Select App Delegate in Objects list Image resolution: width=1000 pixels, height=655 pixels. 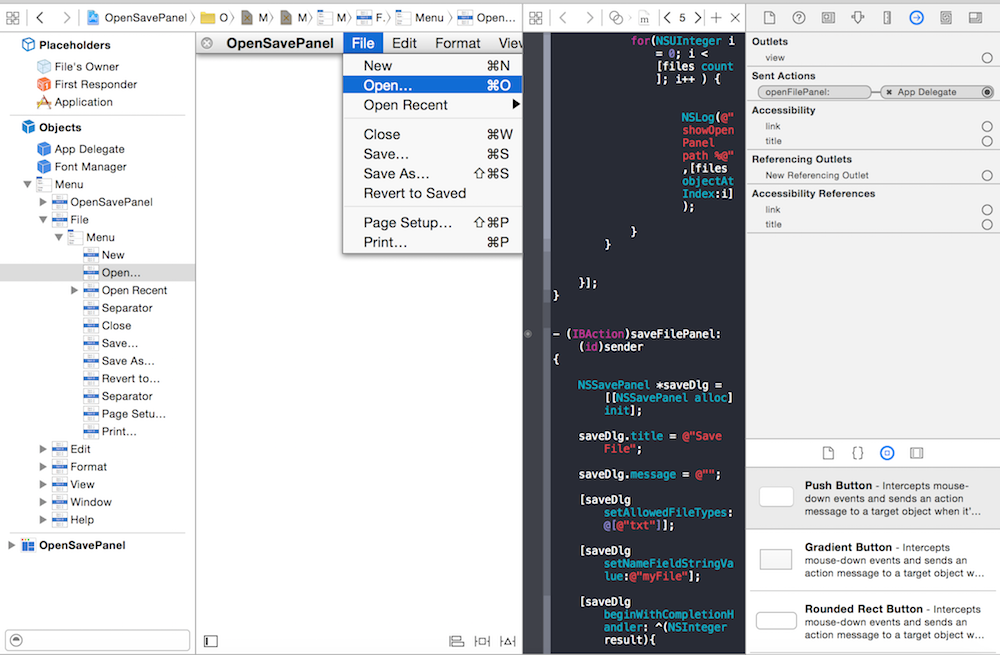click(x=89, y=149)
